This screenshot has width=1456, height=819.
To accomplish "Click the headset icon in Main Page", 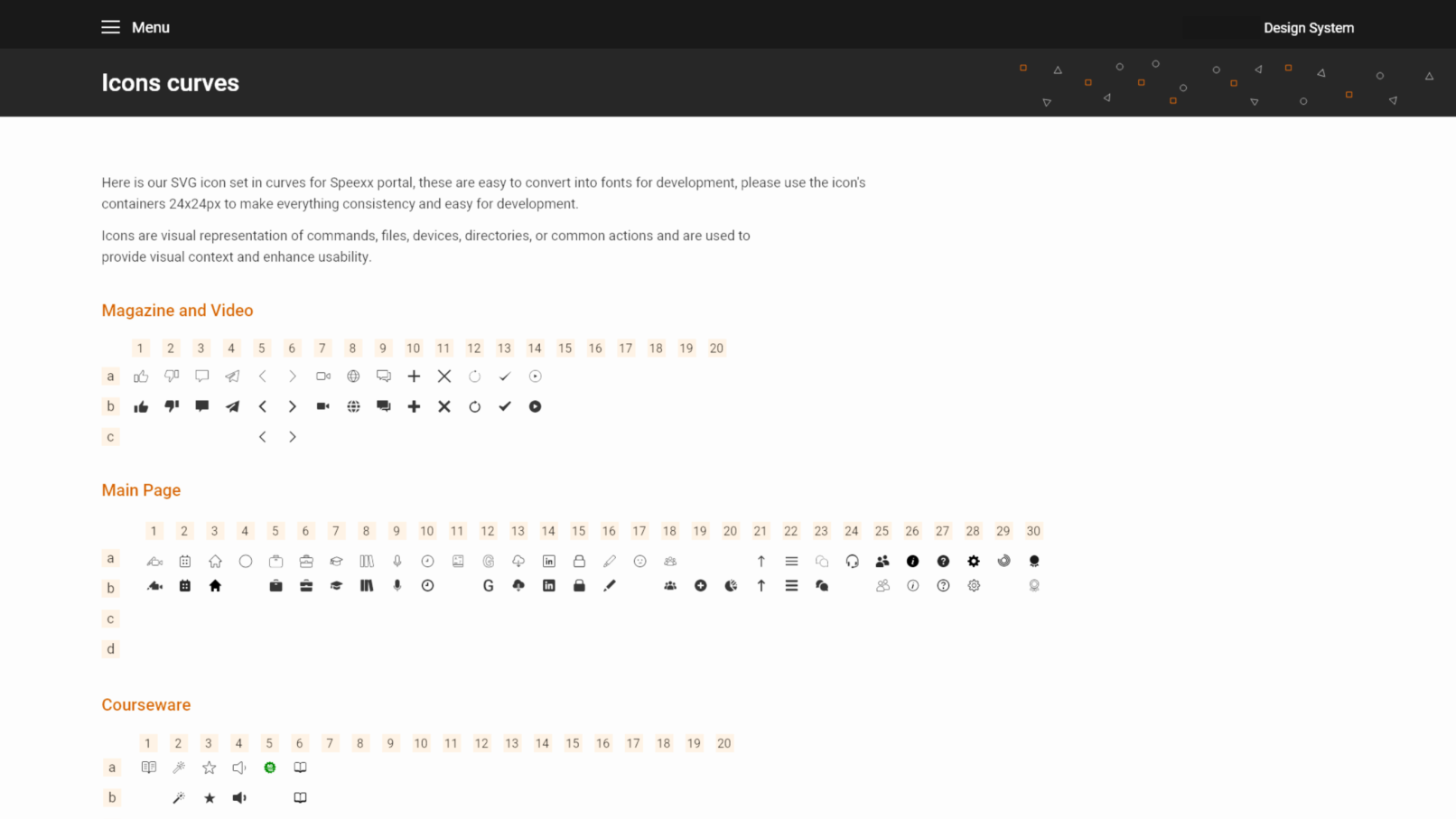I will (x=852, y=562).
